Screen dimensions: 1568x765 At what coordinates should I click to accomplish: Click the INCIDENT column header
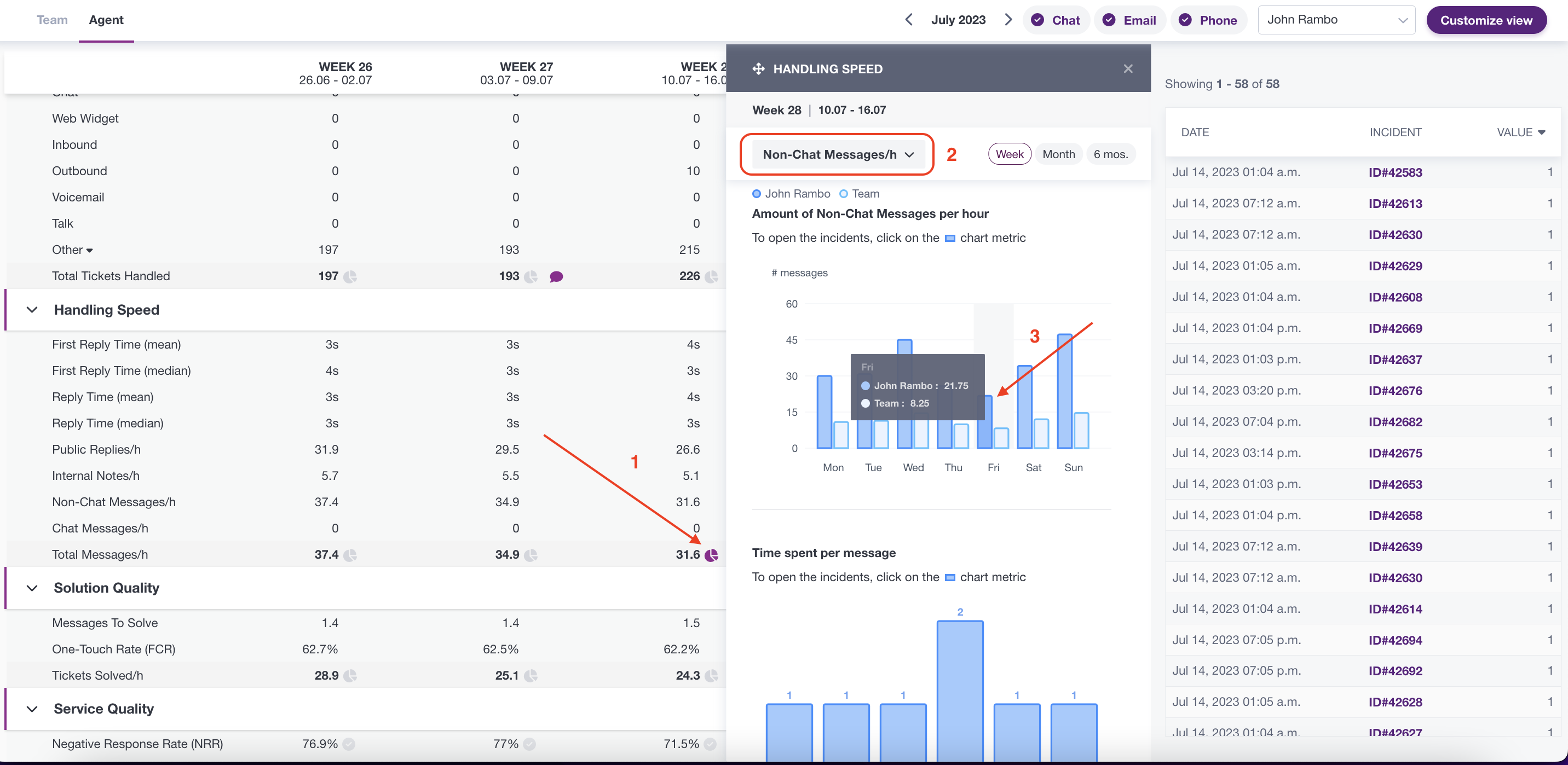tap(1395, 132)
